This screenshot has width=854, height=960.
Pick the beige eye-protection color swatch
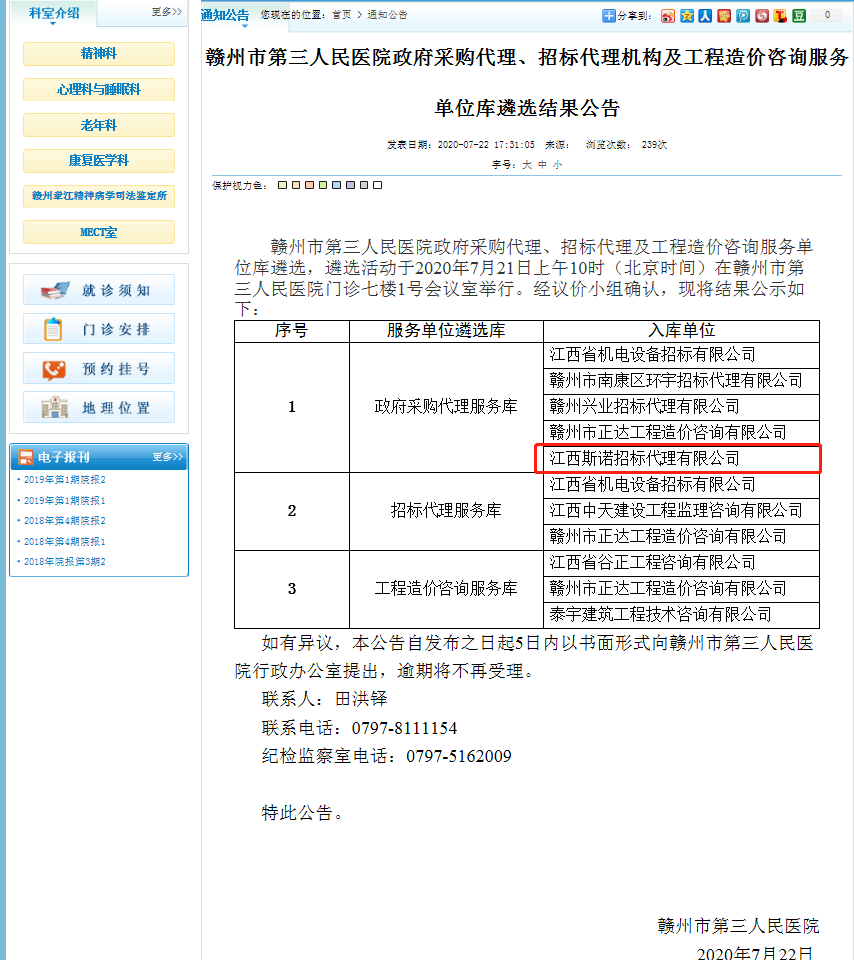tap(296, 185)
